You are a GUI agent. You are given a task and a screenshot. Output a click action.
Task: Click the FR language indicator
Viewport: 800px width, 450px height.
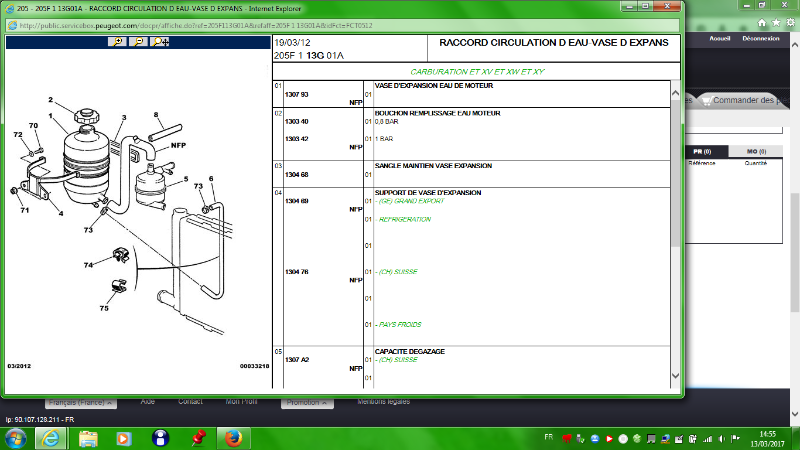[x=548, y=437]
